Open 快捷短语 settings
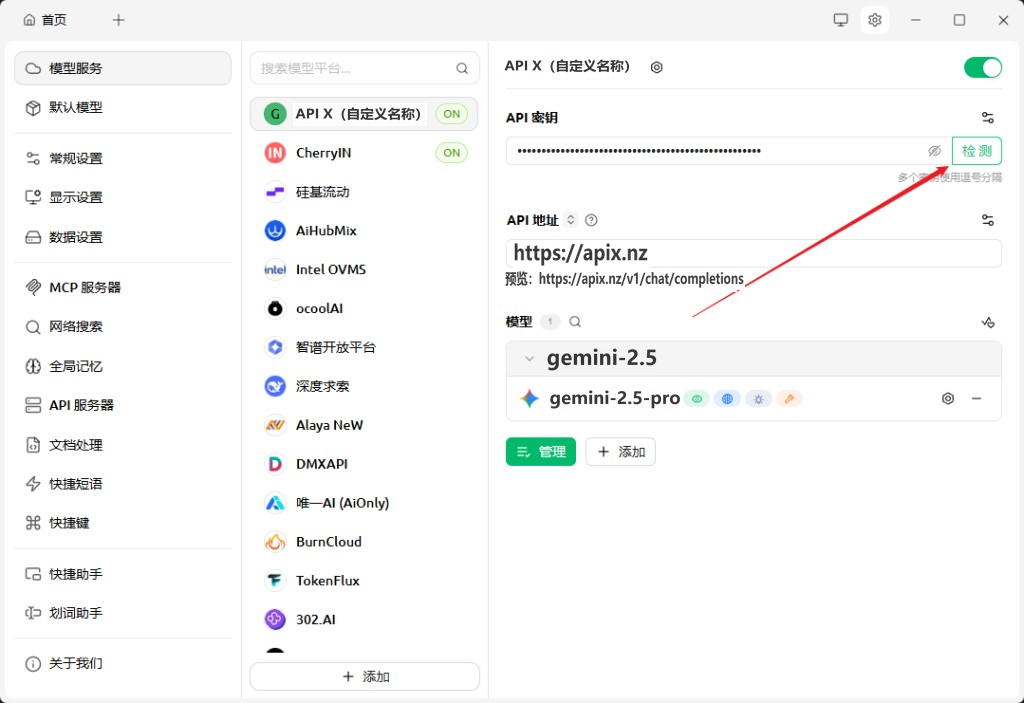This screenshot has height=703, width=1024. tap(123, 483)
